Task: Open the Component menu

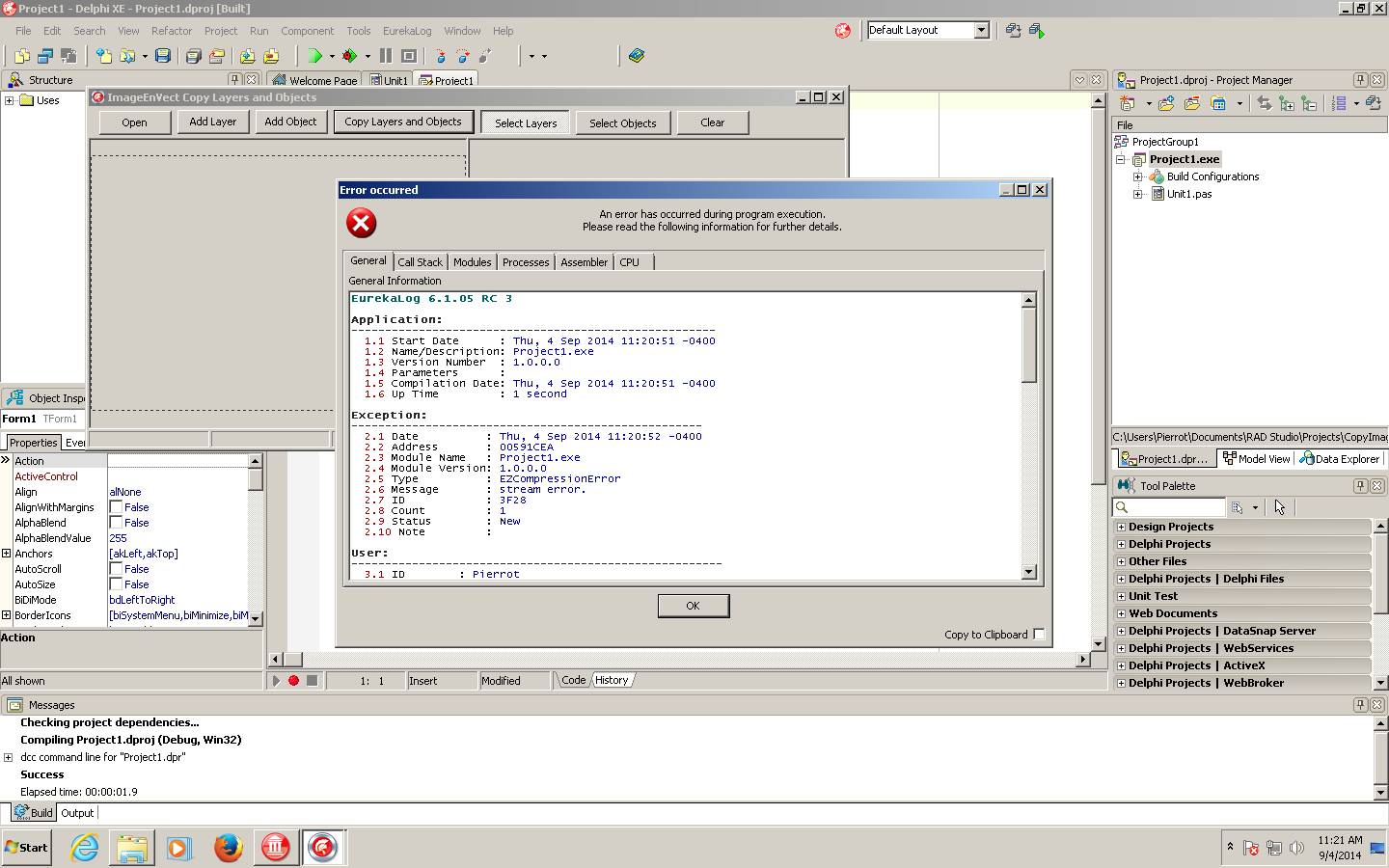Action: pos(307,31)
